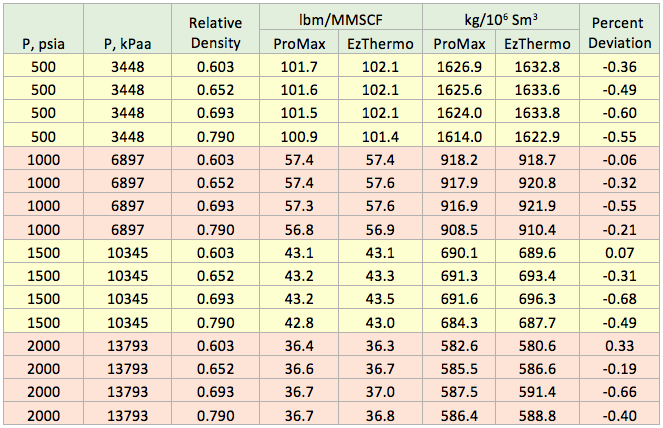Select the cell with value 56.9
The width and height of the screenshot is (663, 428).
click(x=380, y=228)
